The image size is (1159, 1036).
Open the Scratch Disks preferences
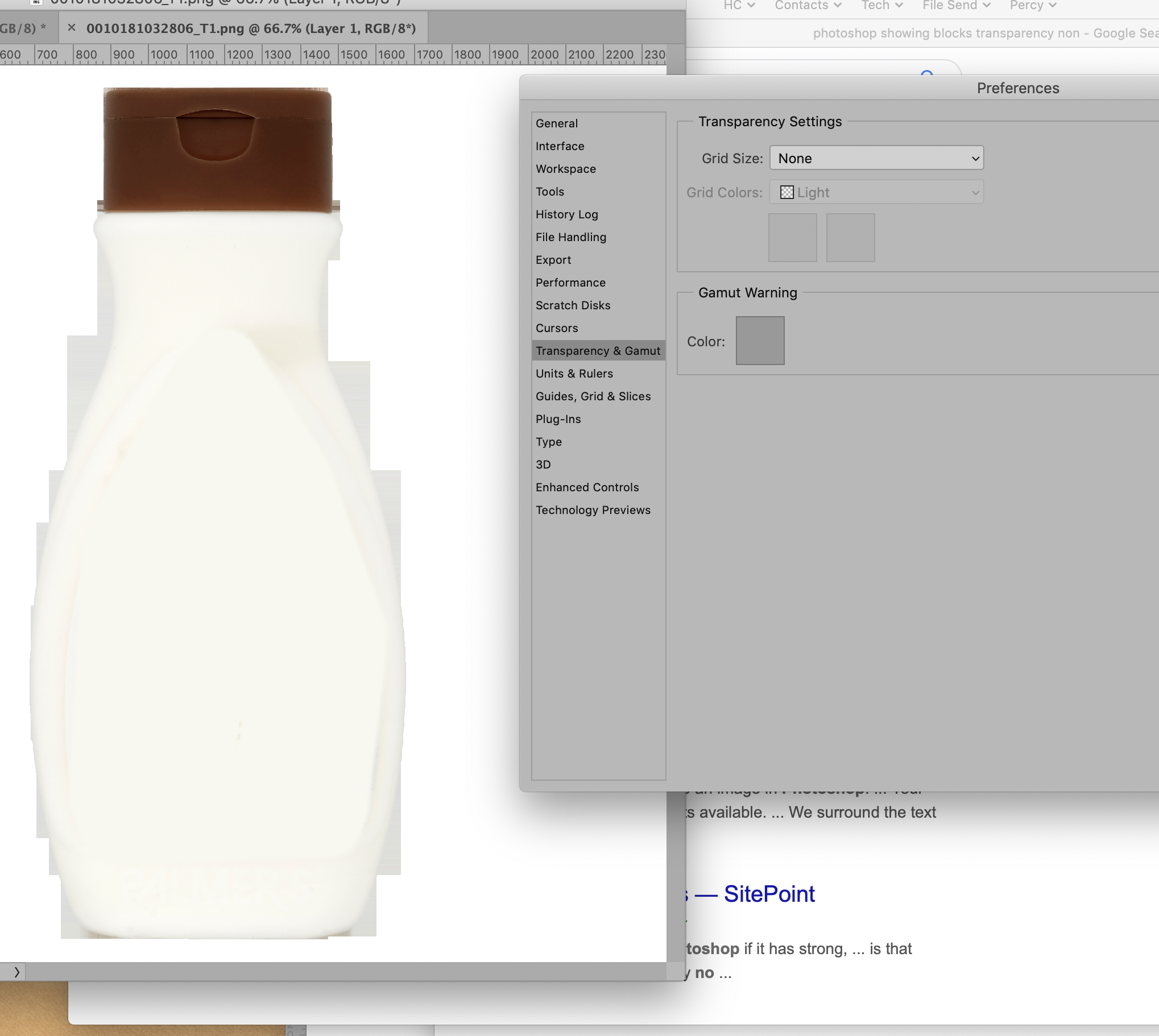tap(573, 305)
